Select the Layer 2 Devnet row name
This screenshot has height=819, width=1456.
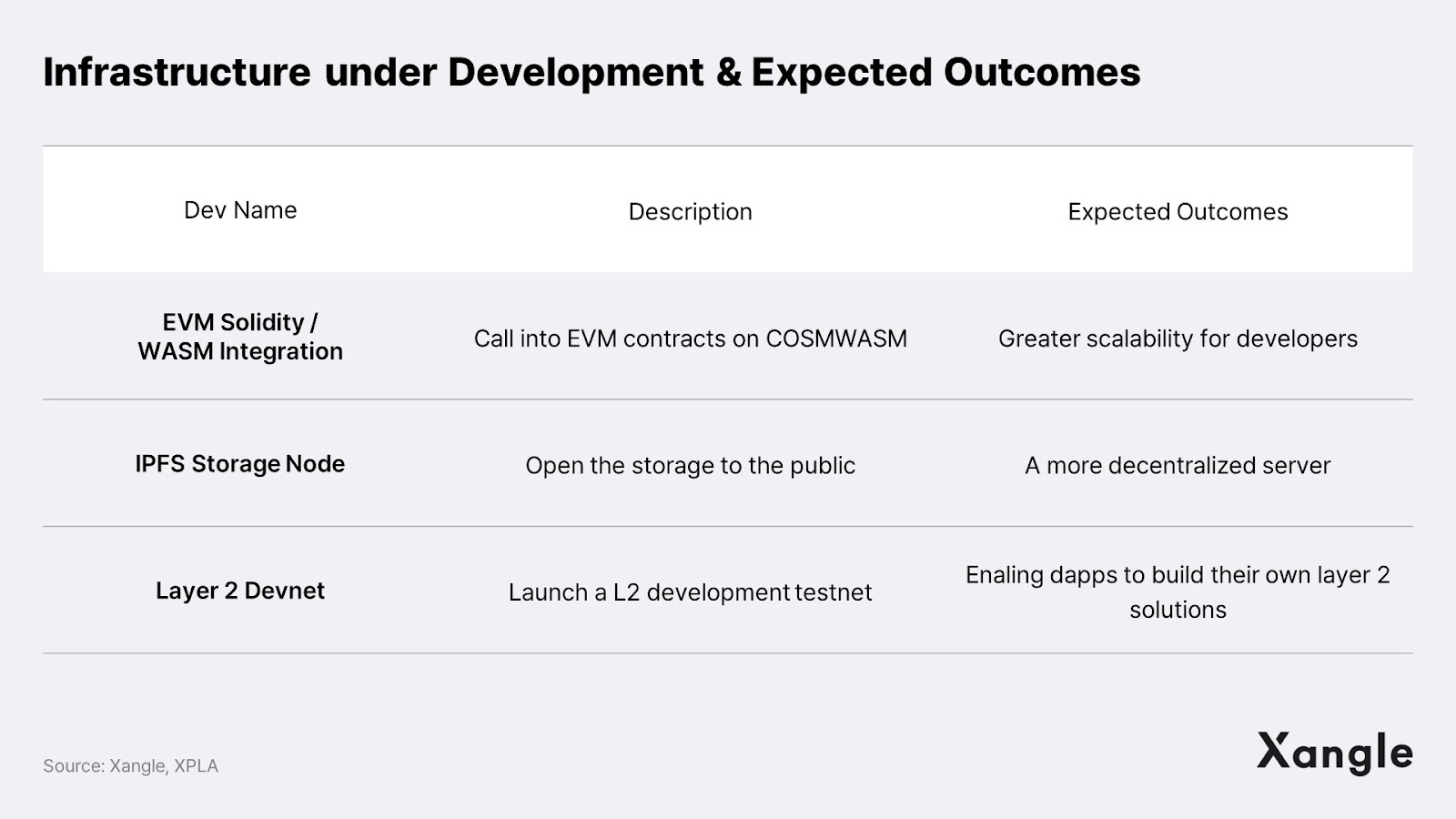point(240,591)
